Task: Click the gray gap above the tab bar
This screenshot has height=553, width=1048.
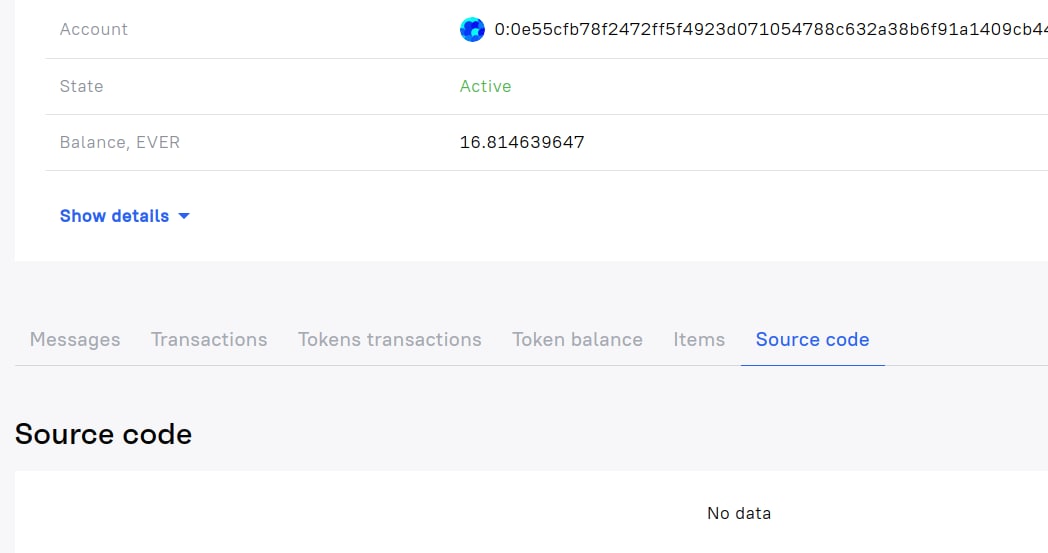Action: tap(500, 290)
